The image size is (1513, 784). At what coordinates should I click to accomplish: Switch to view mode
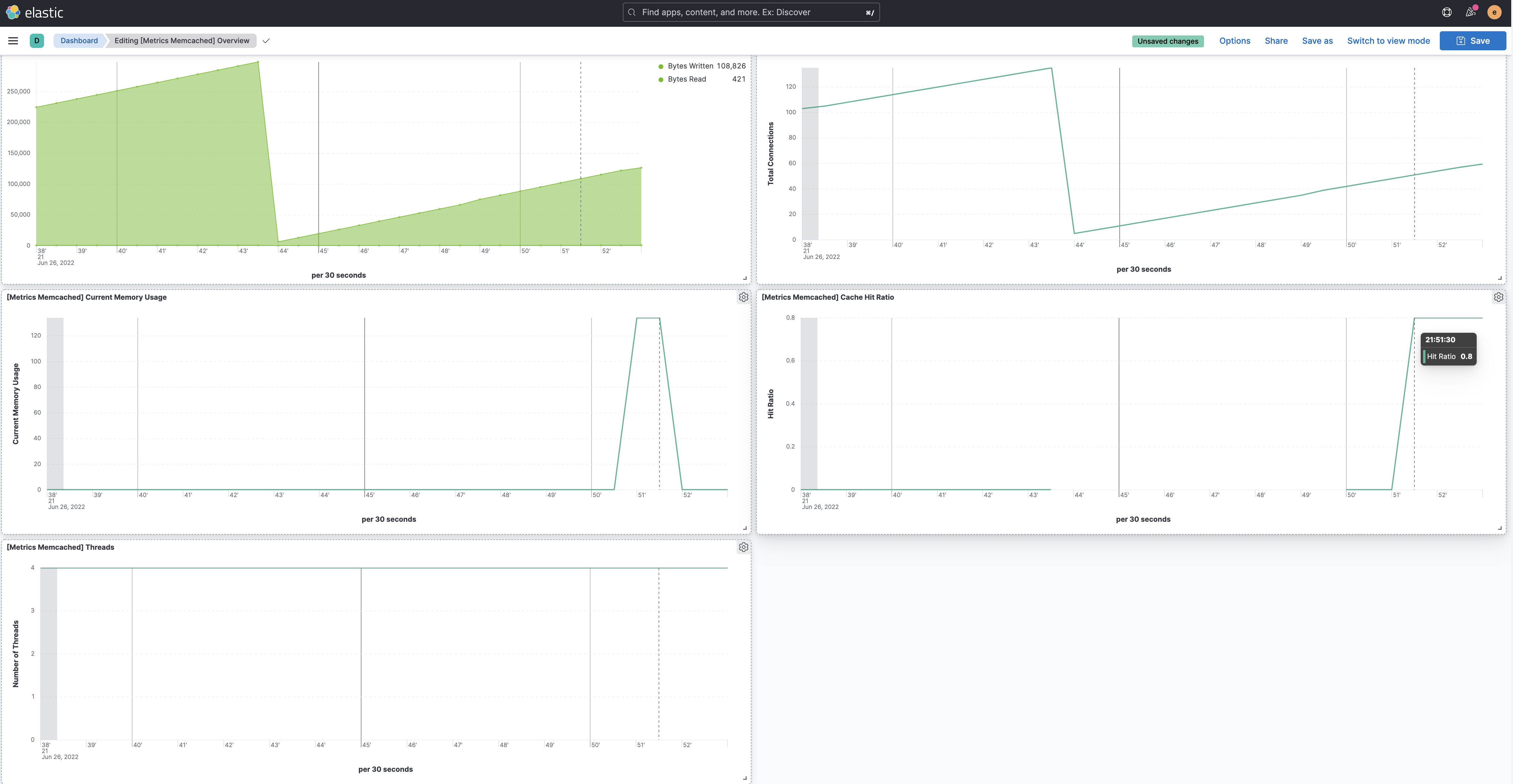[1389, 40]
